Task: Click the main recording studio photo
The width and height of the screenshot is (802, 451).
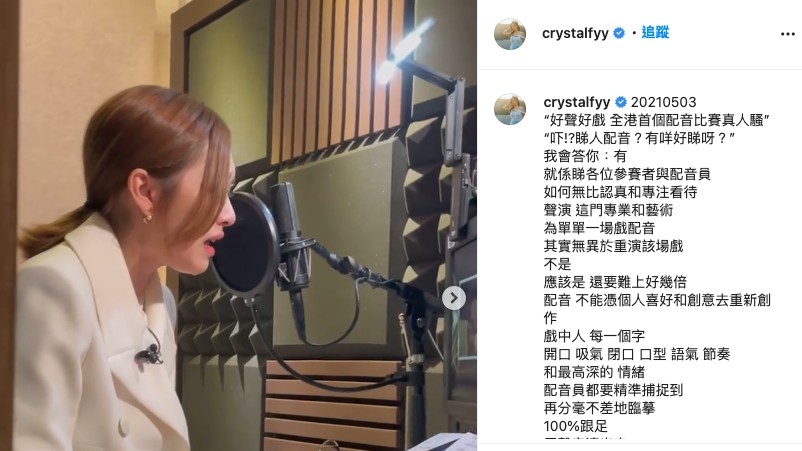Action: [238, 226]
